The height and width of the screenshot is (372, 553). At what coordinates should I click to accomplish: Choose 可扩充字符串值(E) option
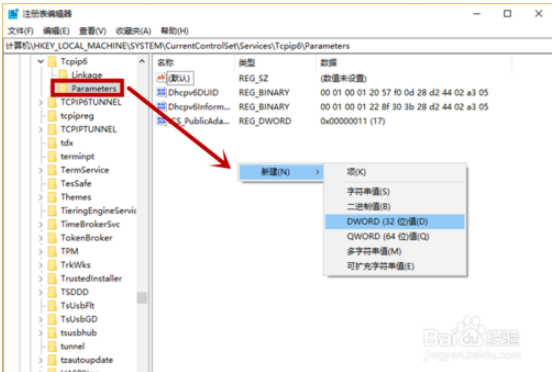tap(395, 266)
